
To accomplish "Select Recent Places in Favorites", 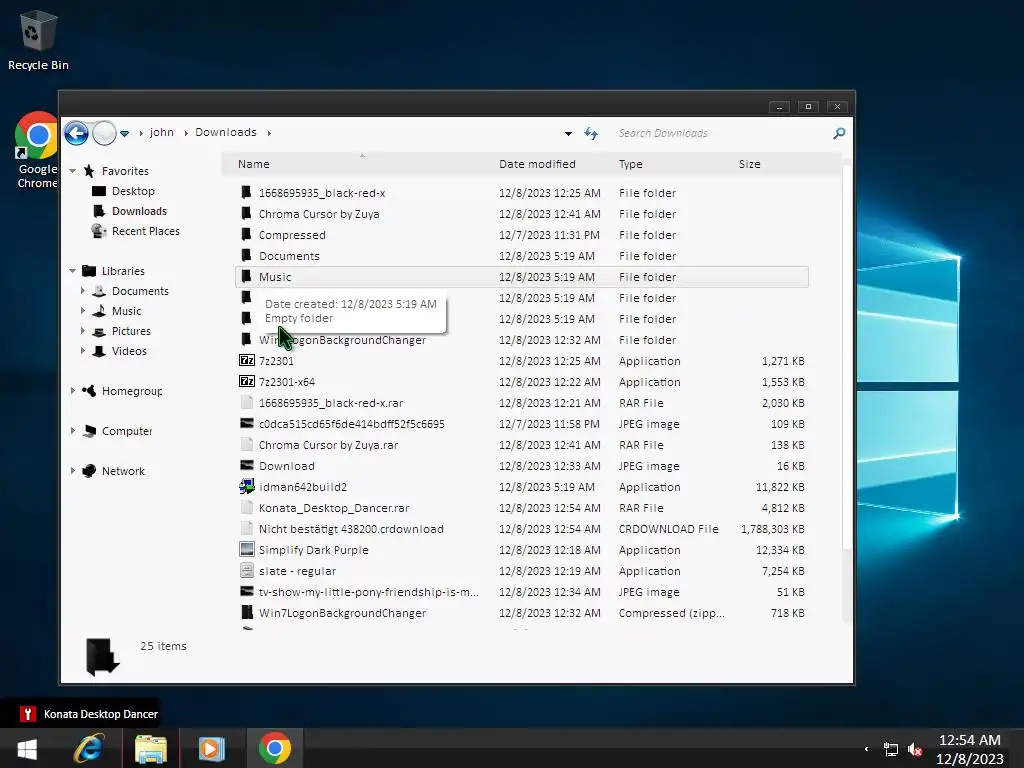I will [x=146, y=231].
